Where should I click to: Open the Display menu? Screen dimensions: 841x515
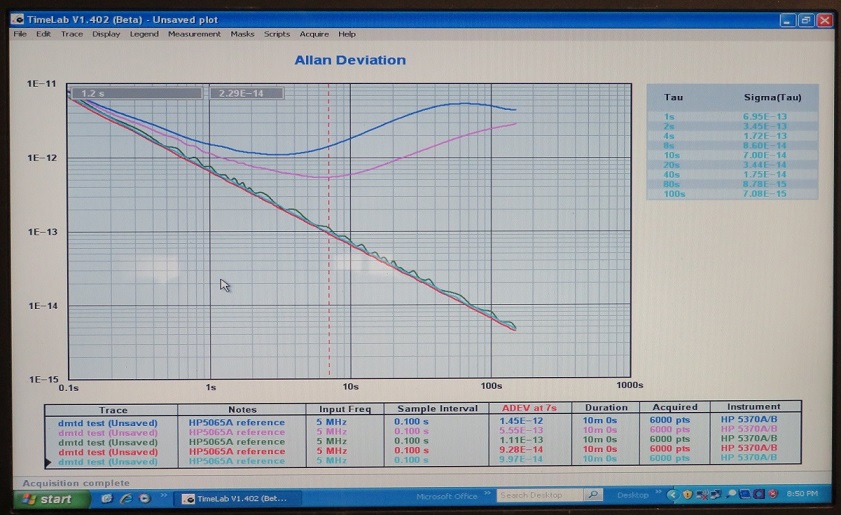click(106, 34)
